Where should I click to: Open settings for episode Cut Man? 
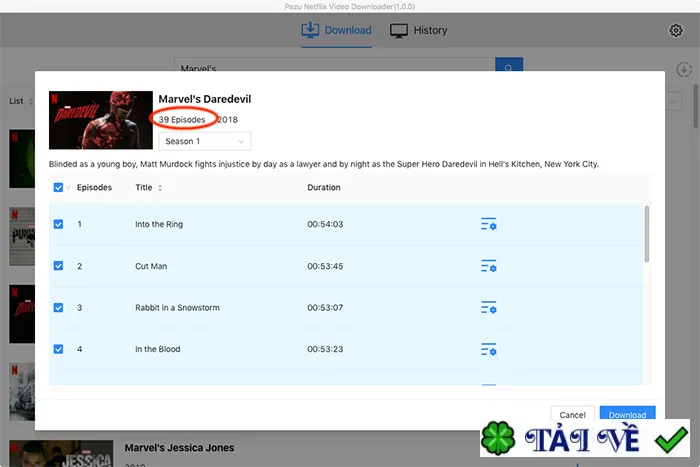pos(489,266)
